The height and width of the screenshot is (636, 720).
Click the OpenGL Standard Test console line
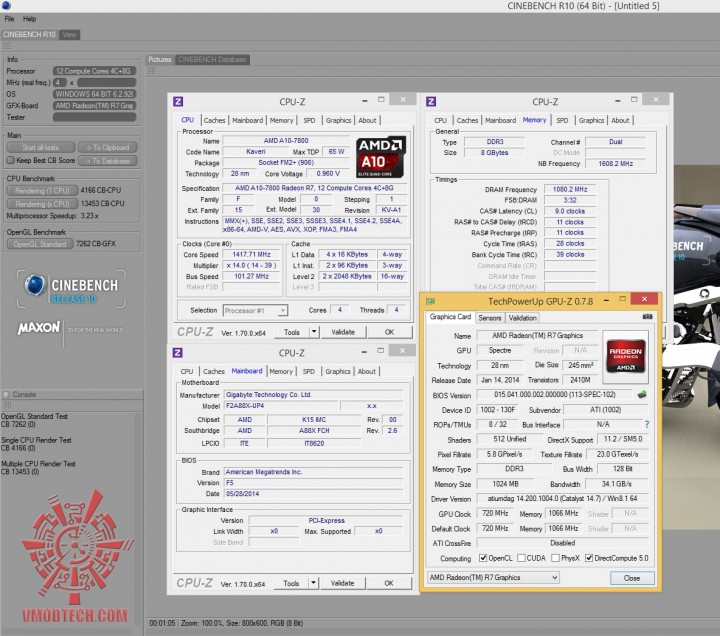click(x=34, y=416)
